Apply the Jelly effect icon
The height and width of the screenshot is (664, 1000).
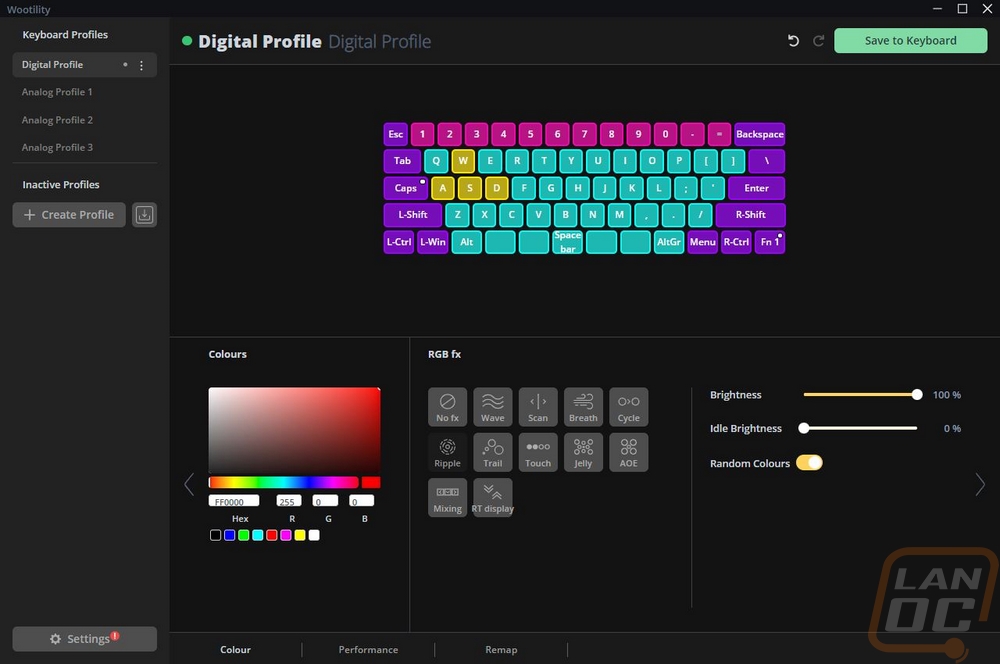tap(583, 452)
